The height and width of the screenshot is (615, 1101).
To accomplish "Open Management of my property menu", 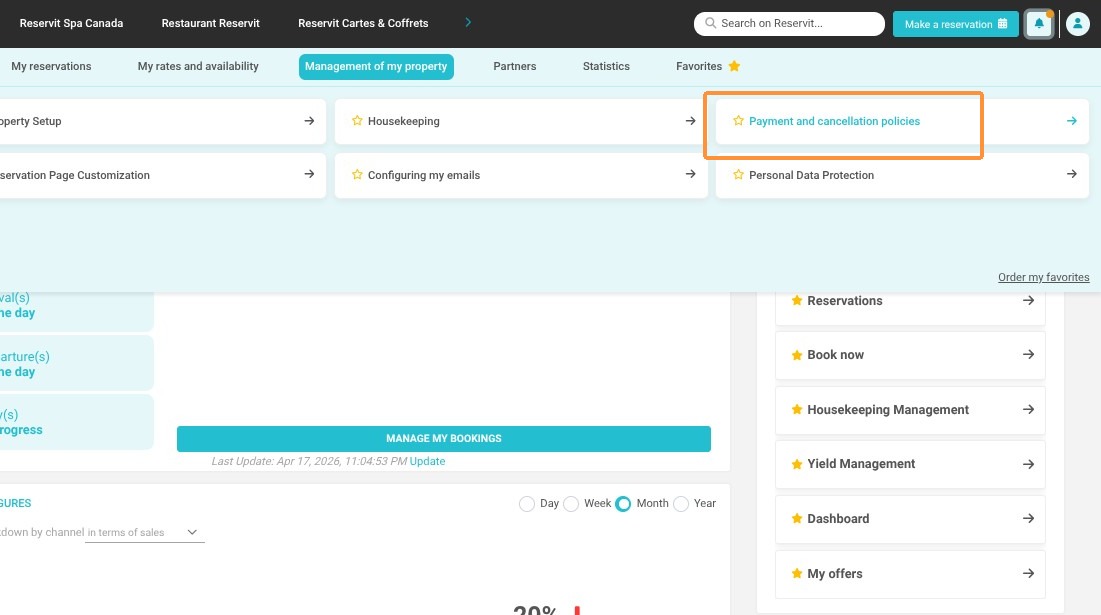I will (x=376, y=67).
